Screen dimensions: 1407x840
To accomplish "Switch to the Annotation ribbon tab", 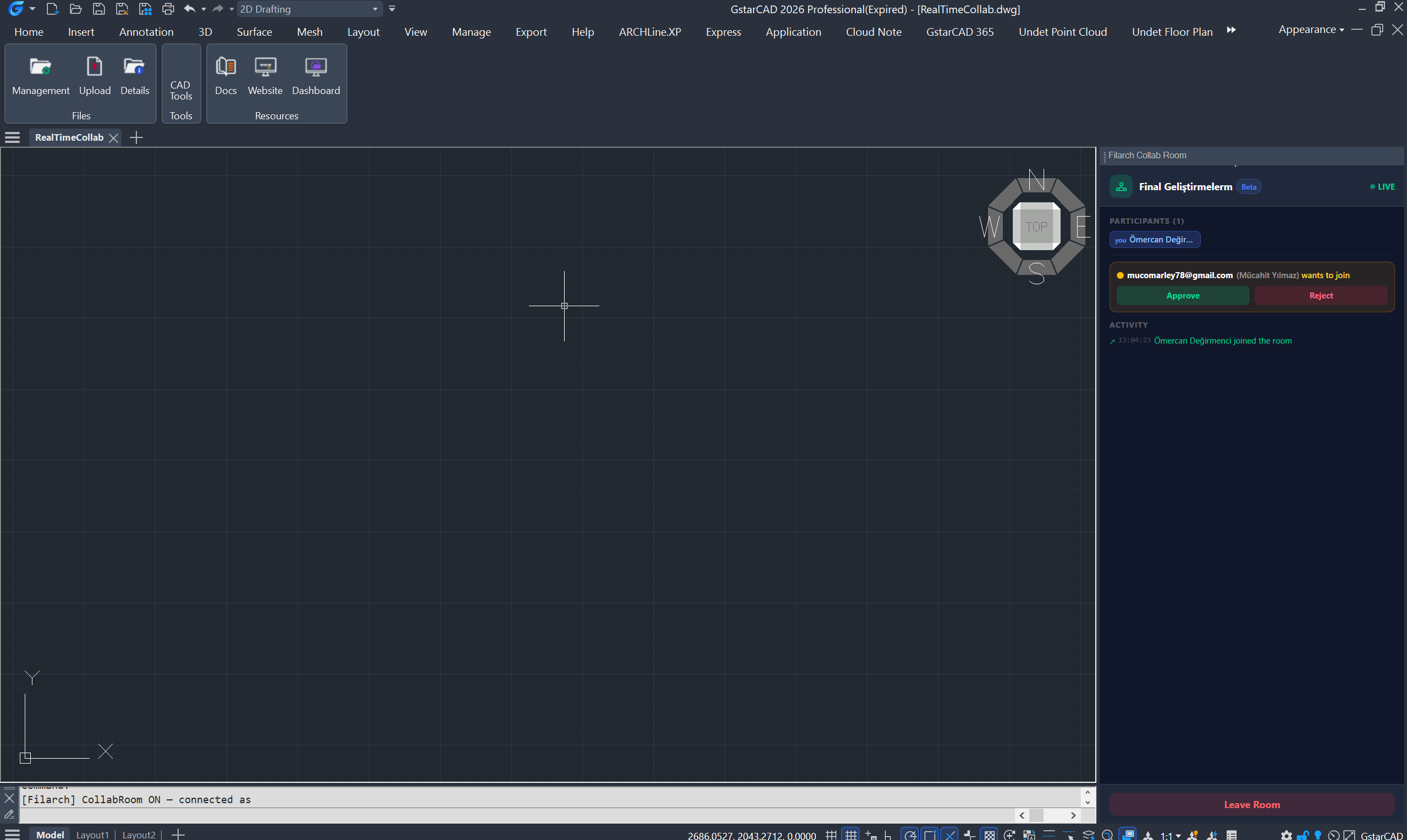I will point(146,32).
